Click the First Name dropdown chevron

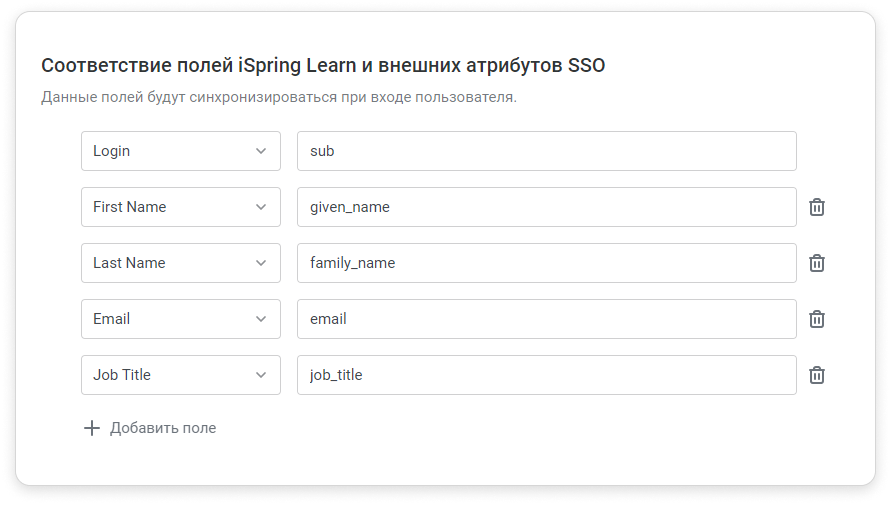tap(261, 207)
